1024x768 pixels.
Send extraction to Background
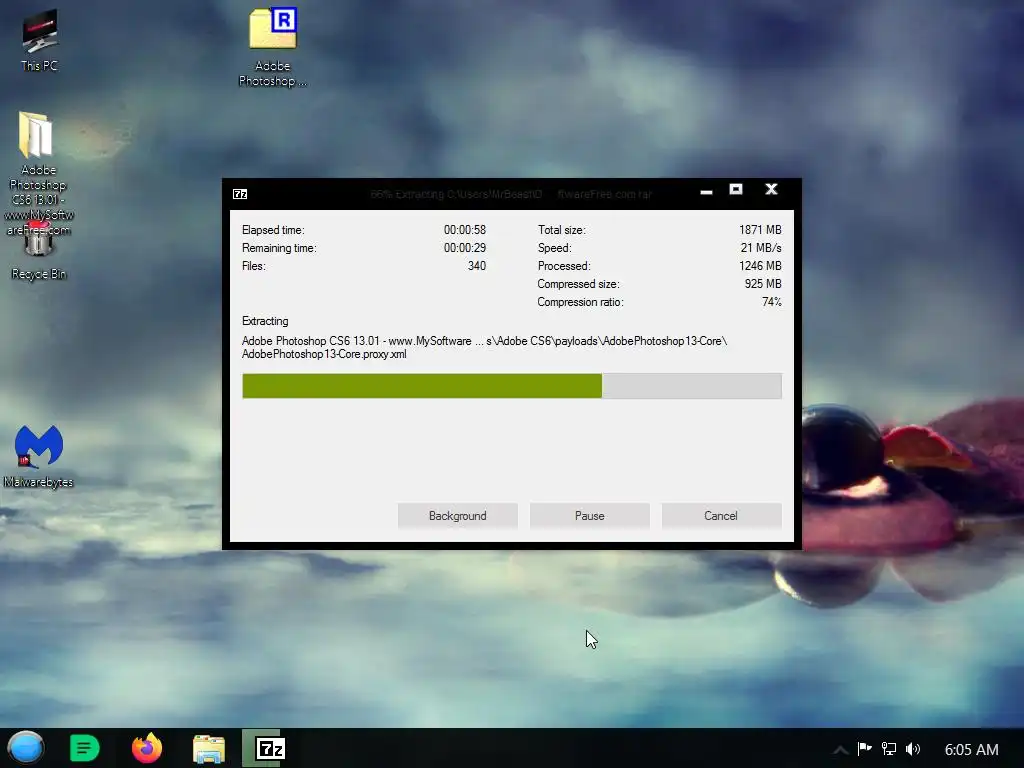pos(458,516)
